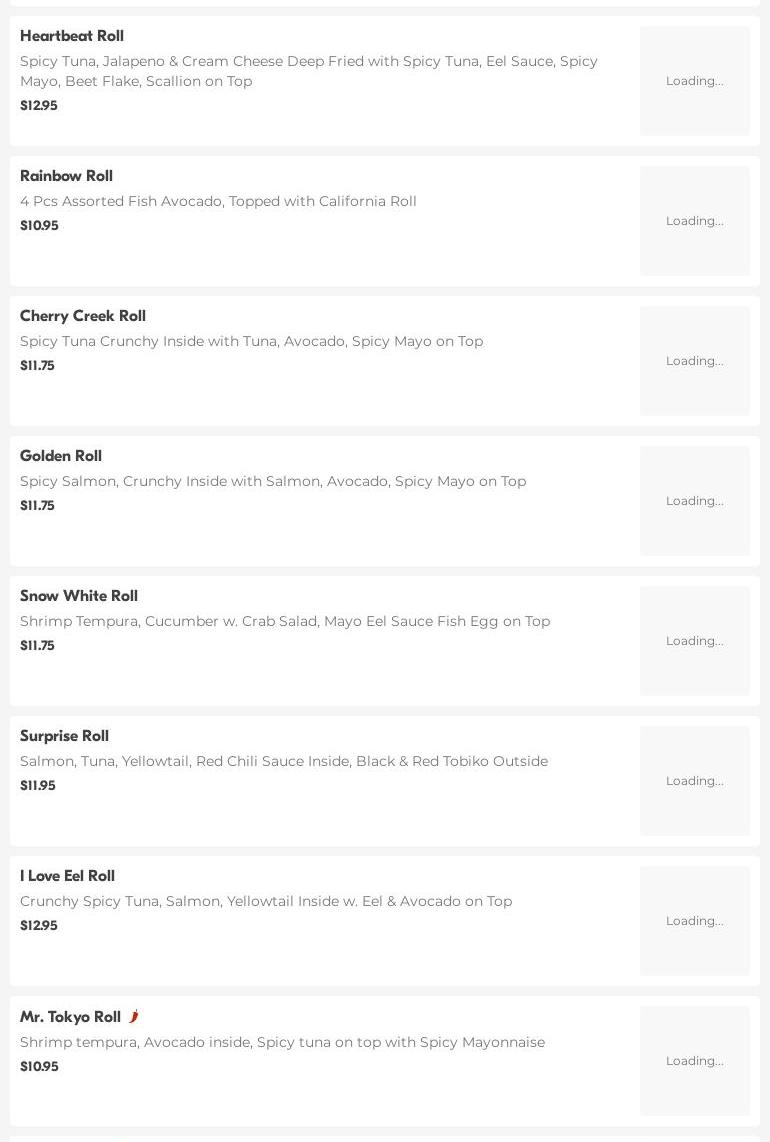Click the Golden Roll loading thumbnail
The height and width of the screenshot is (1142, 770).
click(694, 501)
